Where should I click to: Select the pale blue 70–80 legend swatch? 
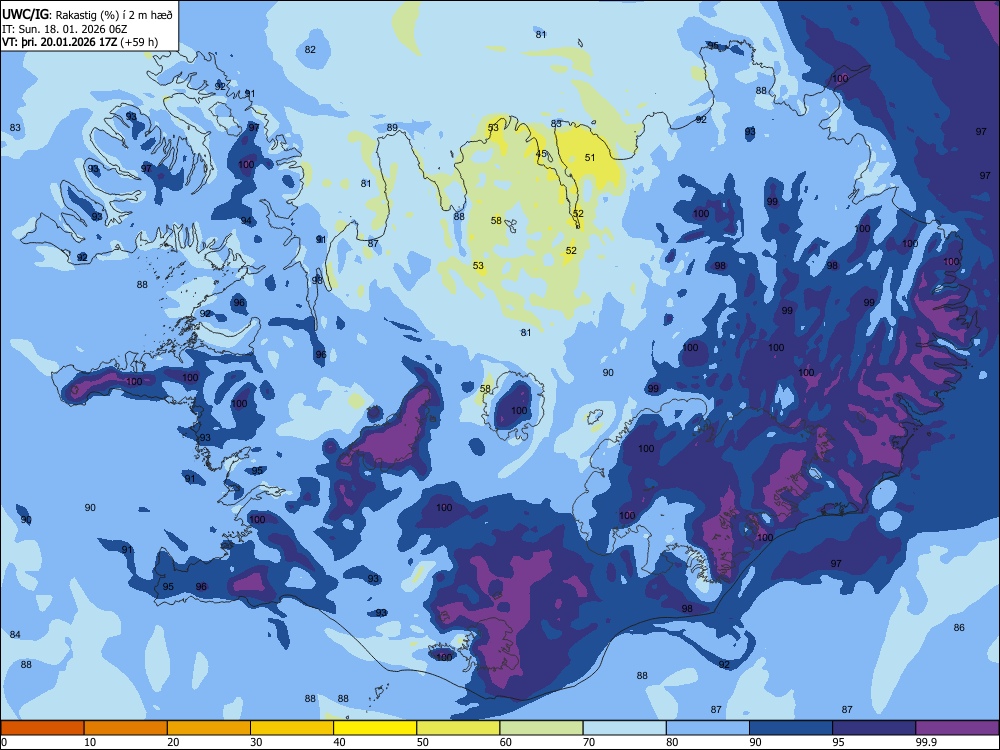624,728
